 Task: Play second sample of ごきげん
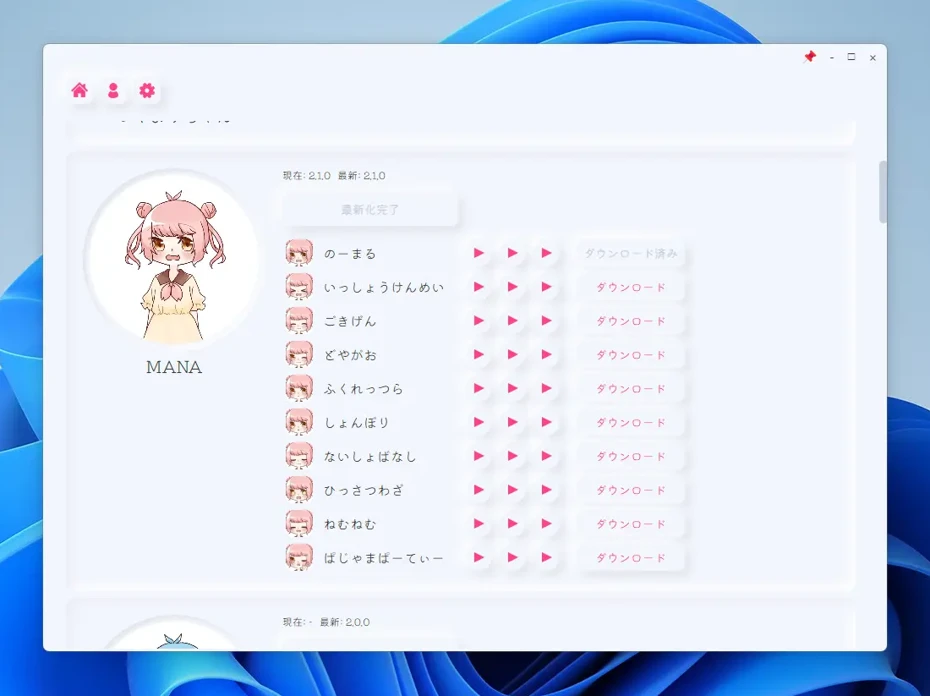[x=512, y=321]
